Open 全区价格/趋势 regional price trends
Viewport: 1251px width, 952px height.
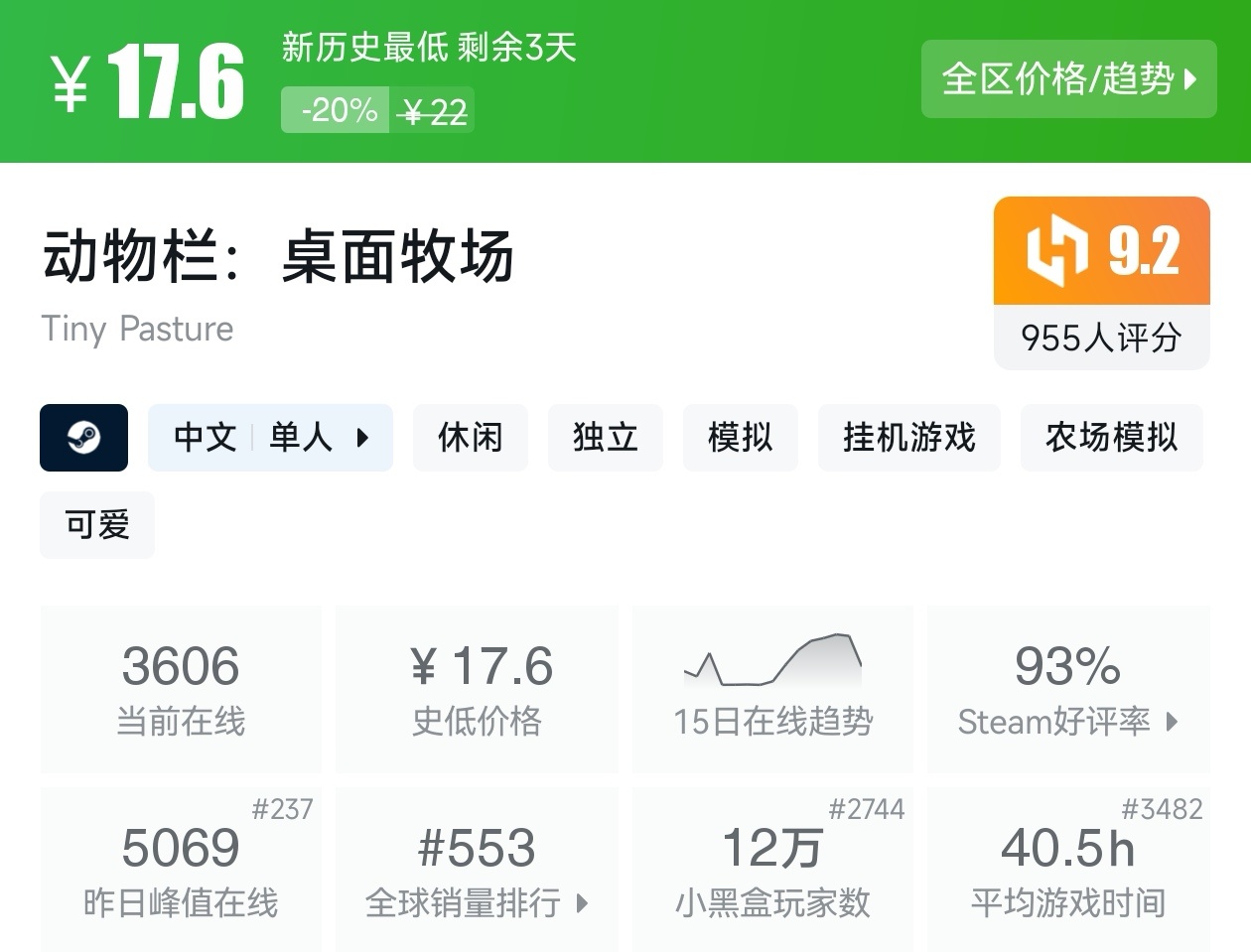[x=1068, y=78]
